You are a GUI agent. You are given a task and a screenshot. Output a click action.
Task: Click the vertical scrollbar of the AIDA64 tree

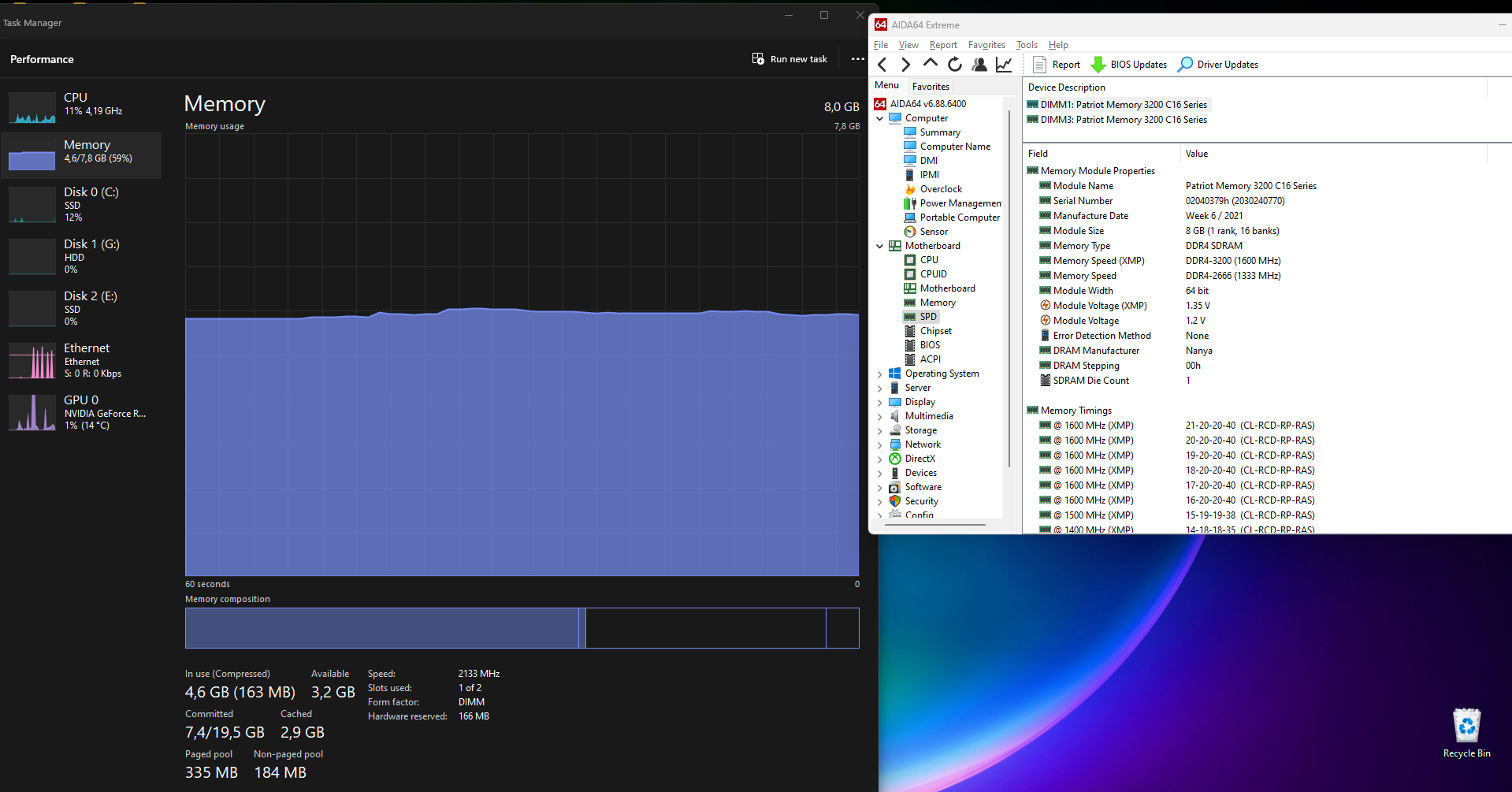click(x=1009, y=288)
